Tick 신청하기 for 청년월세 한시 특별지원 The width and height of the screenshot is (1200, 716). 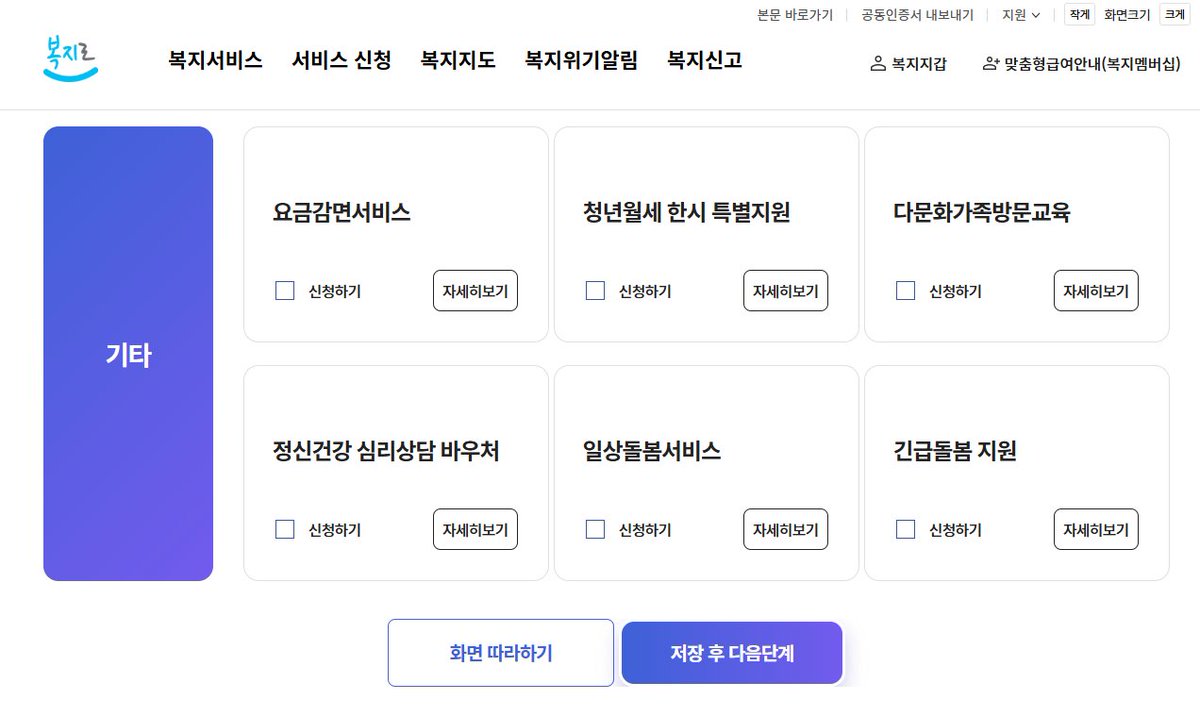coord(595,291)
